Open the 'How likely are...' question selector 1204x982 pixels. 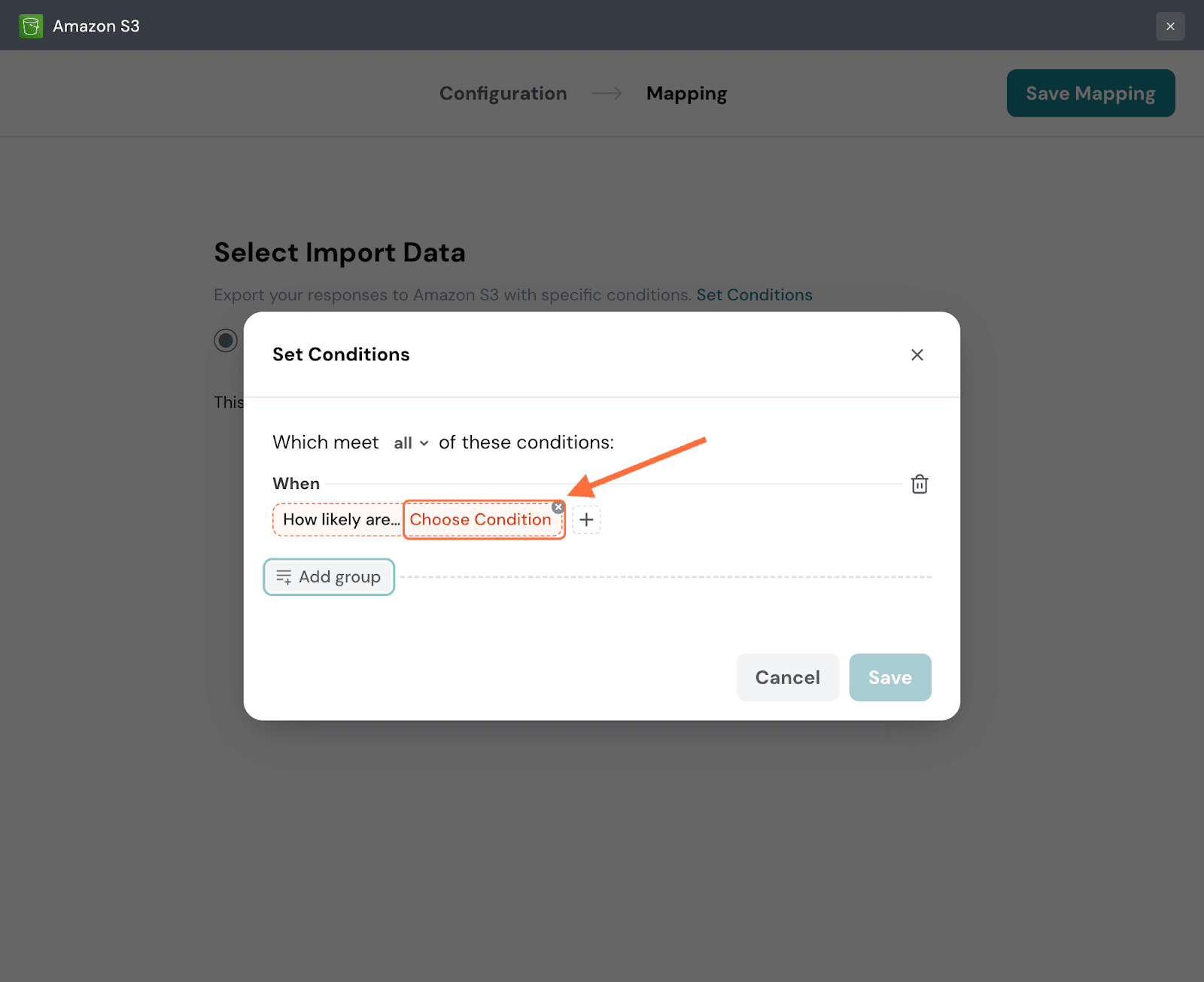(x=340, y=520)
